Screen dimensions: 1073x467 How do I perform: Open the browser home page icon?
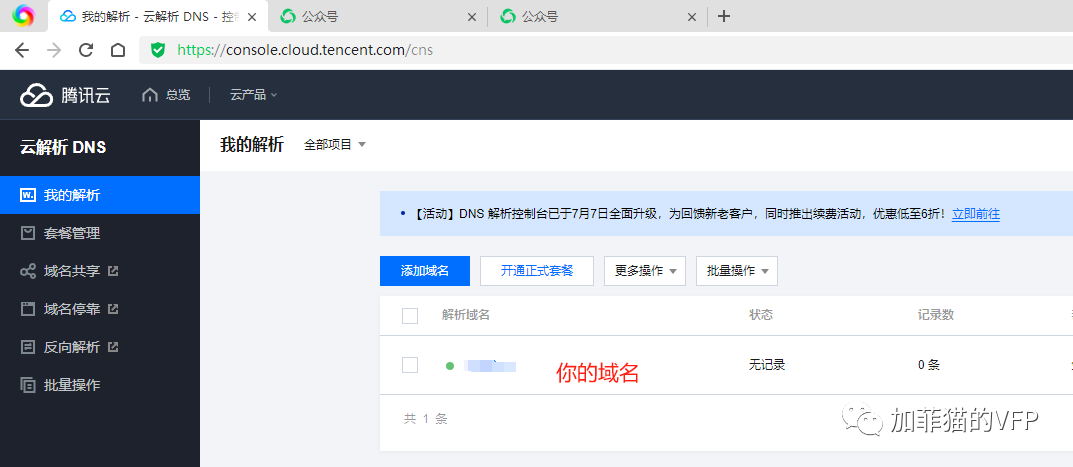tap(118, 50)
